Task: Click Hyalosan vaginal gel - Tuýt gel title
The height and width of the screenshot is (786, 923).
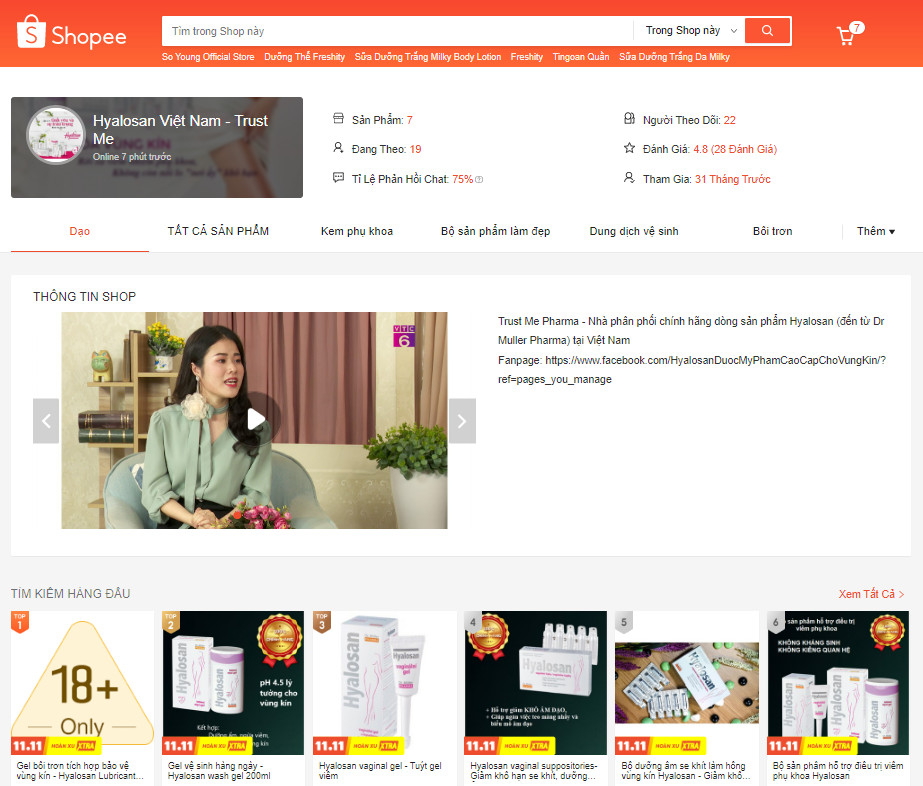Action: (x=380, y=771)
